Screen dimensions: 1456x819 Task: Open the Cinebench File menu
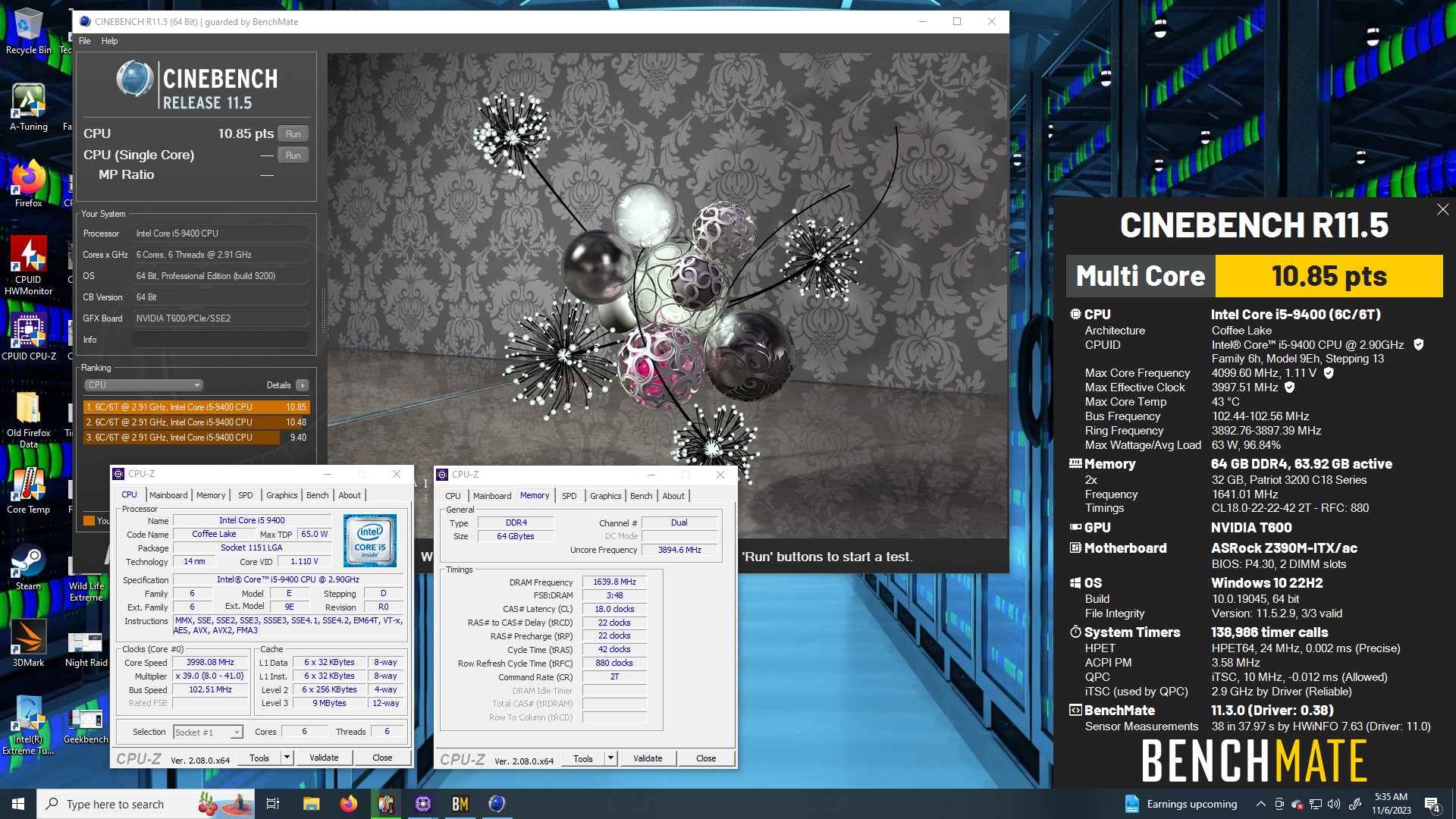85,41
